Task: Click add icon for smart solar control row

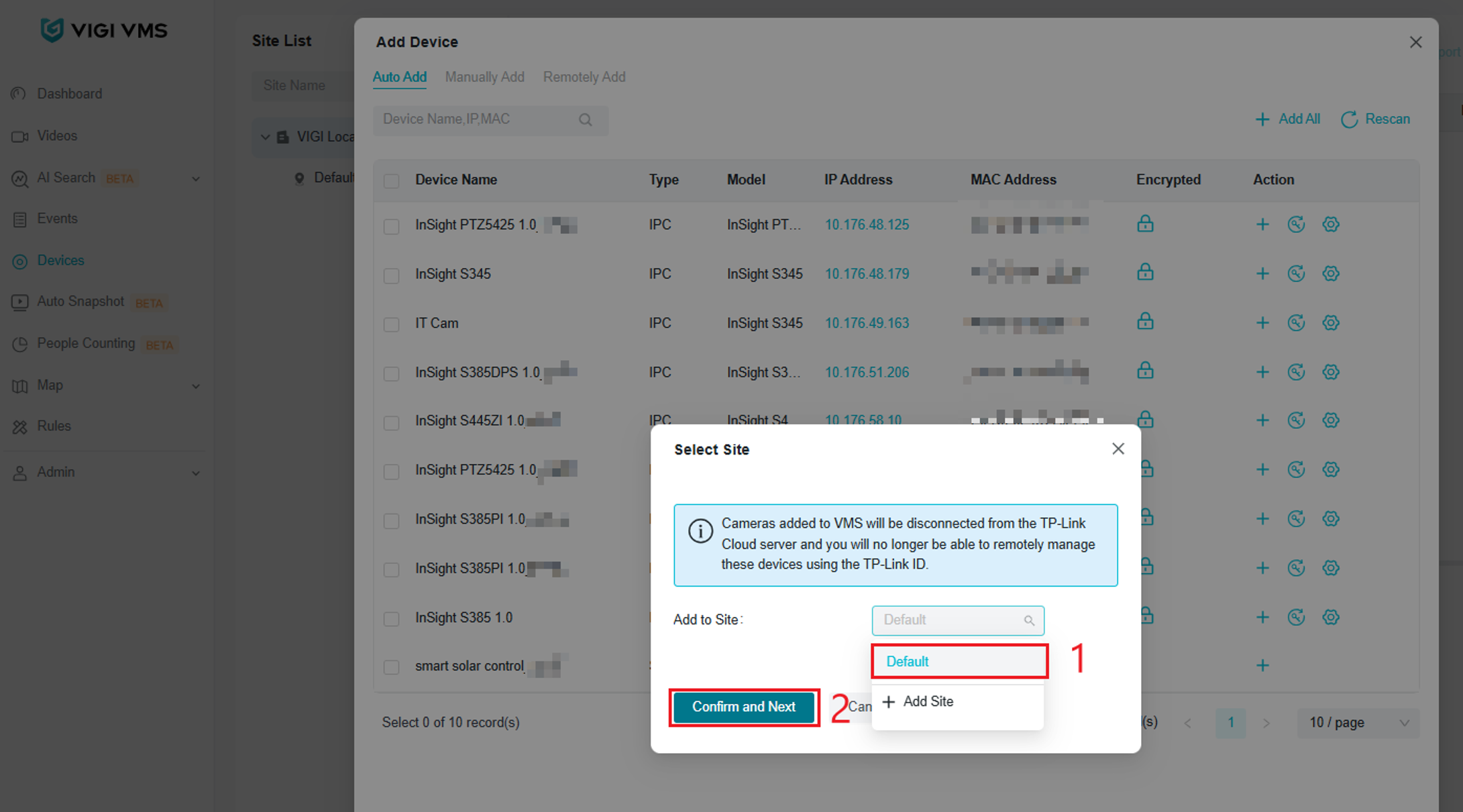Action: click(1262, 666)
